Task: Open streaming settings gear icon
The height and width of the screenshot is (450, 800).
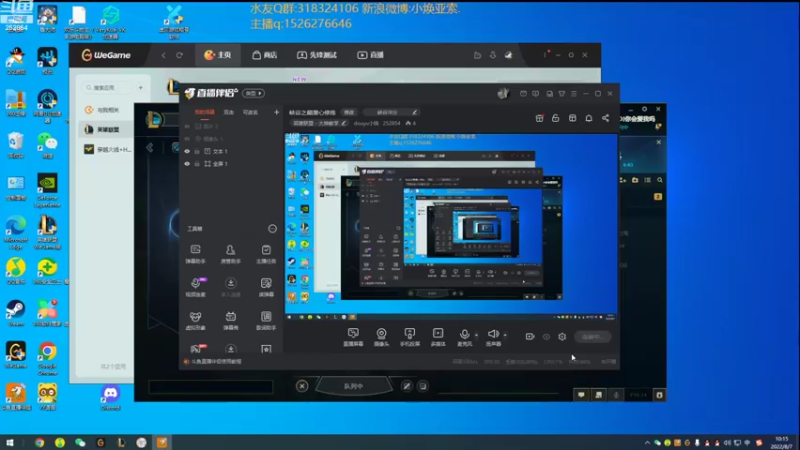Action: pyautogui.click(x=562, y=337)
